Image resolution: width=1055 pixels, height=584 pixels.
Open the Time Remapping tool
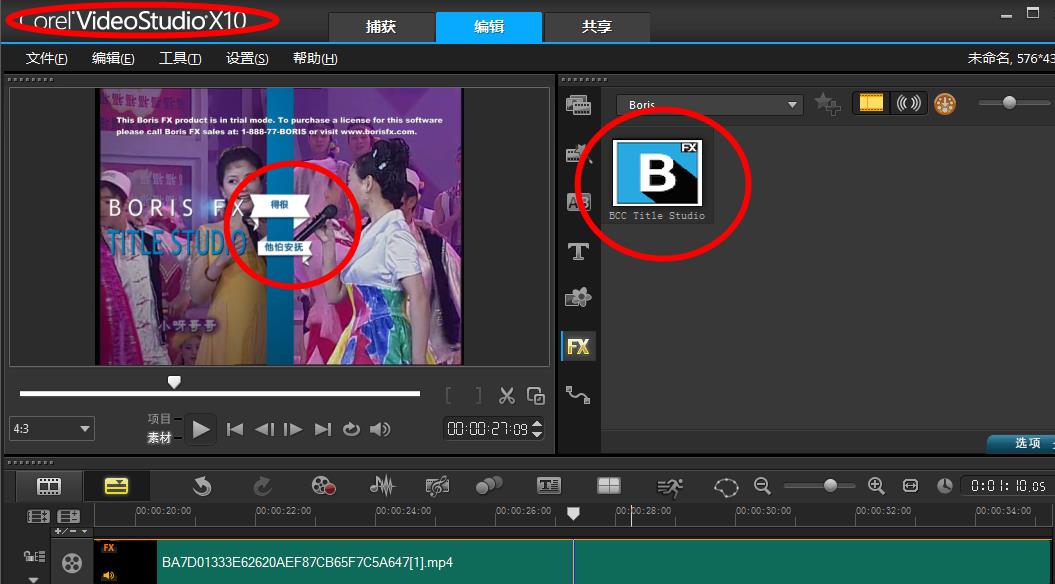(x=669, y=486)
